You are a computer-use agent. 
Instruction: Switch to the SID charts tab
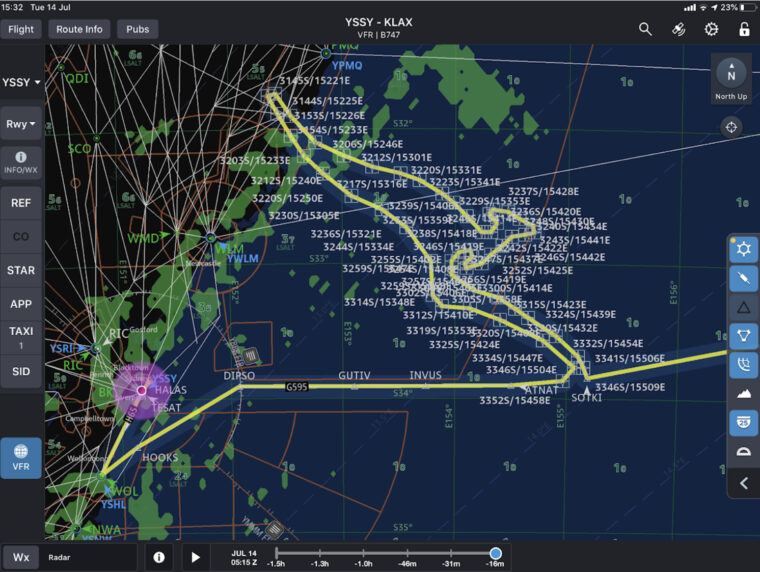pyautogui.click(x=21, y=371)
